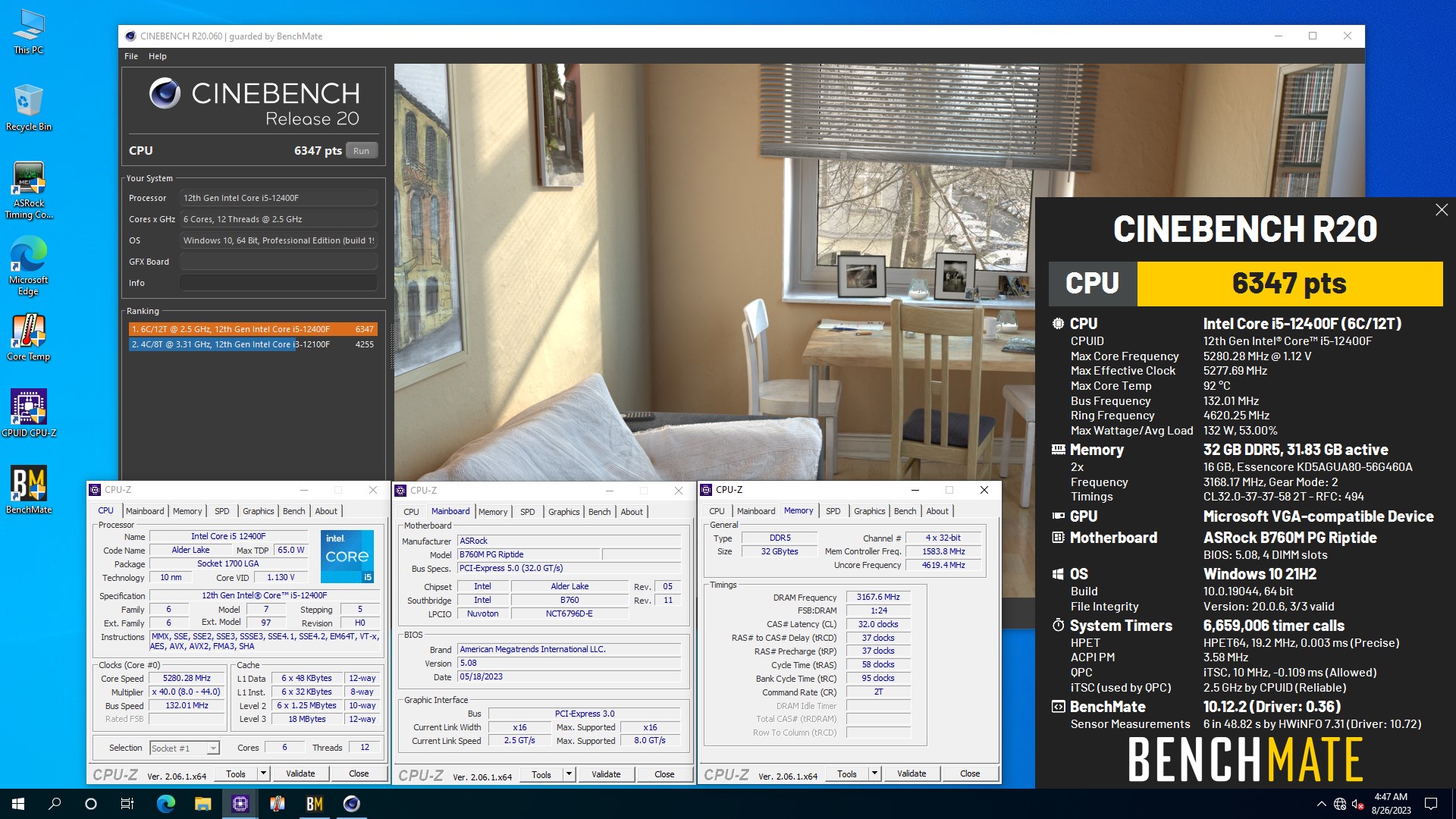Switch to CPU tab in right CPU-Z
The width and height of the screenshot is (1456, 819).
(717, 511)
